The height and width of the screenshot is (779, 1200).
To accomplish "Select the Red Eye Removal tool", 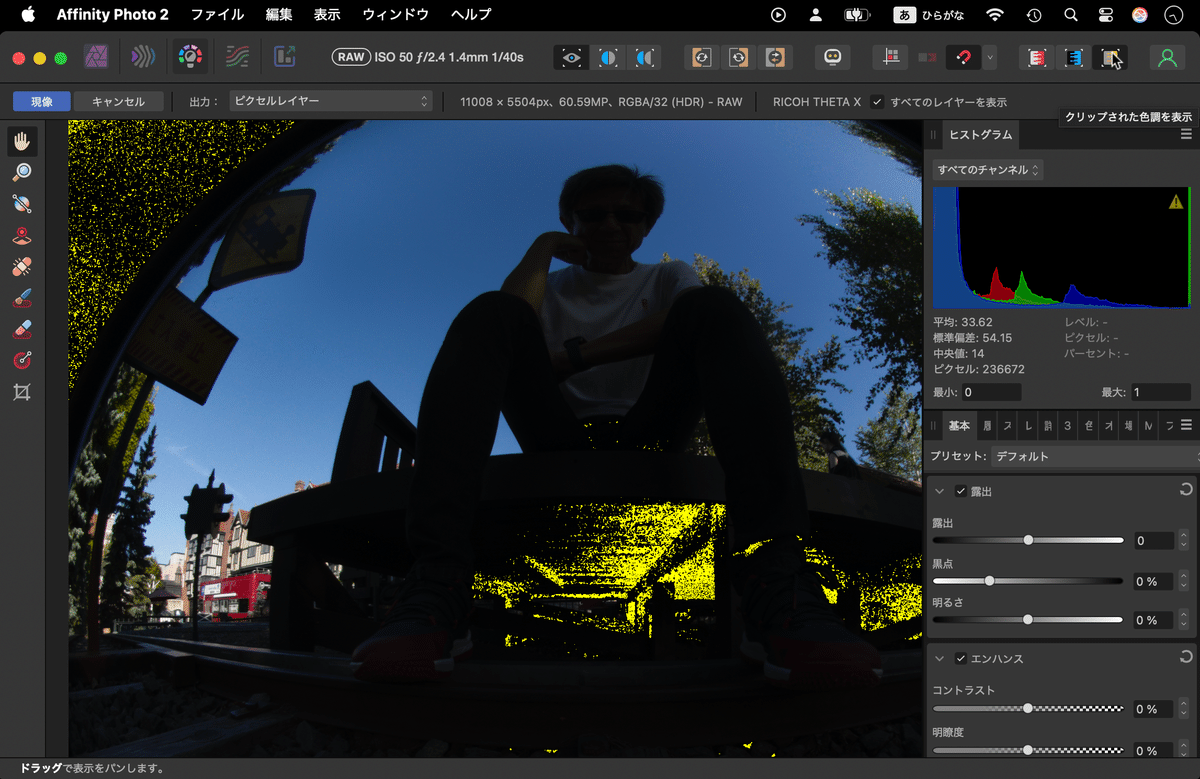I will click(23, 235).
